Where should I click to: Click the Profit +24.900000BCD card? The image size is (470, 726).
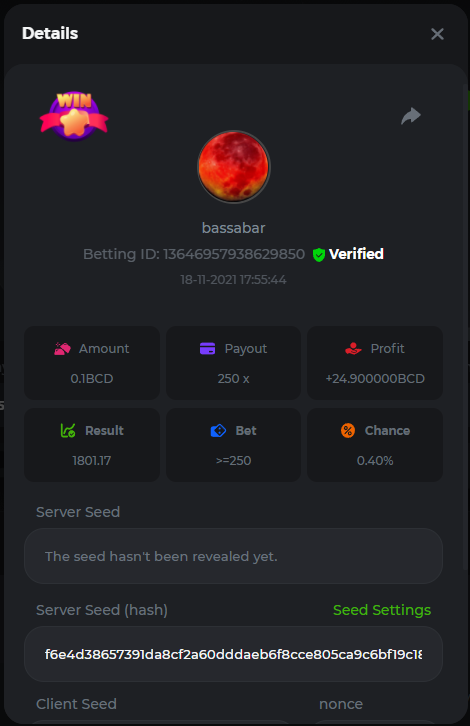(375, 363)
